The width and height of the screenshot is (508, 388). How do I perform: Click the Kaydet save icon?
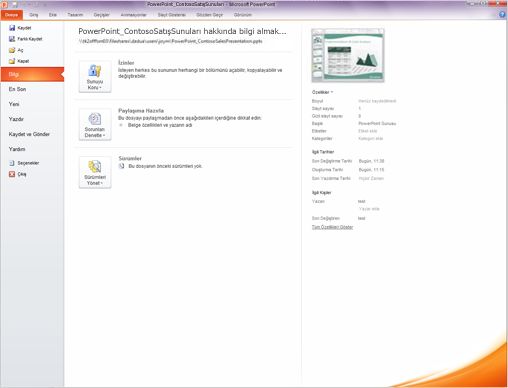click(12, 28)
